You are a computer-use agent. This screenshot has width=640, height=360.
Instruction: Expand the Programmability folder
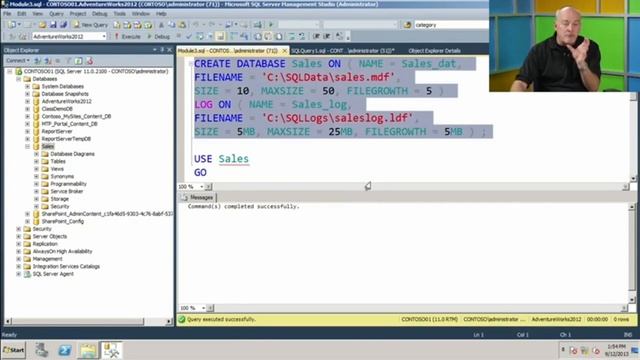coord(36,184)
